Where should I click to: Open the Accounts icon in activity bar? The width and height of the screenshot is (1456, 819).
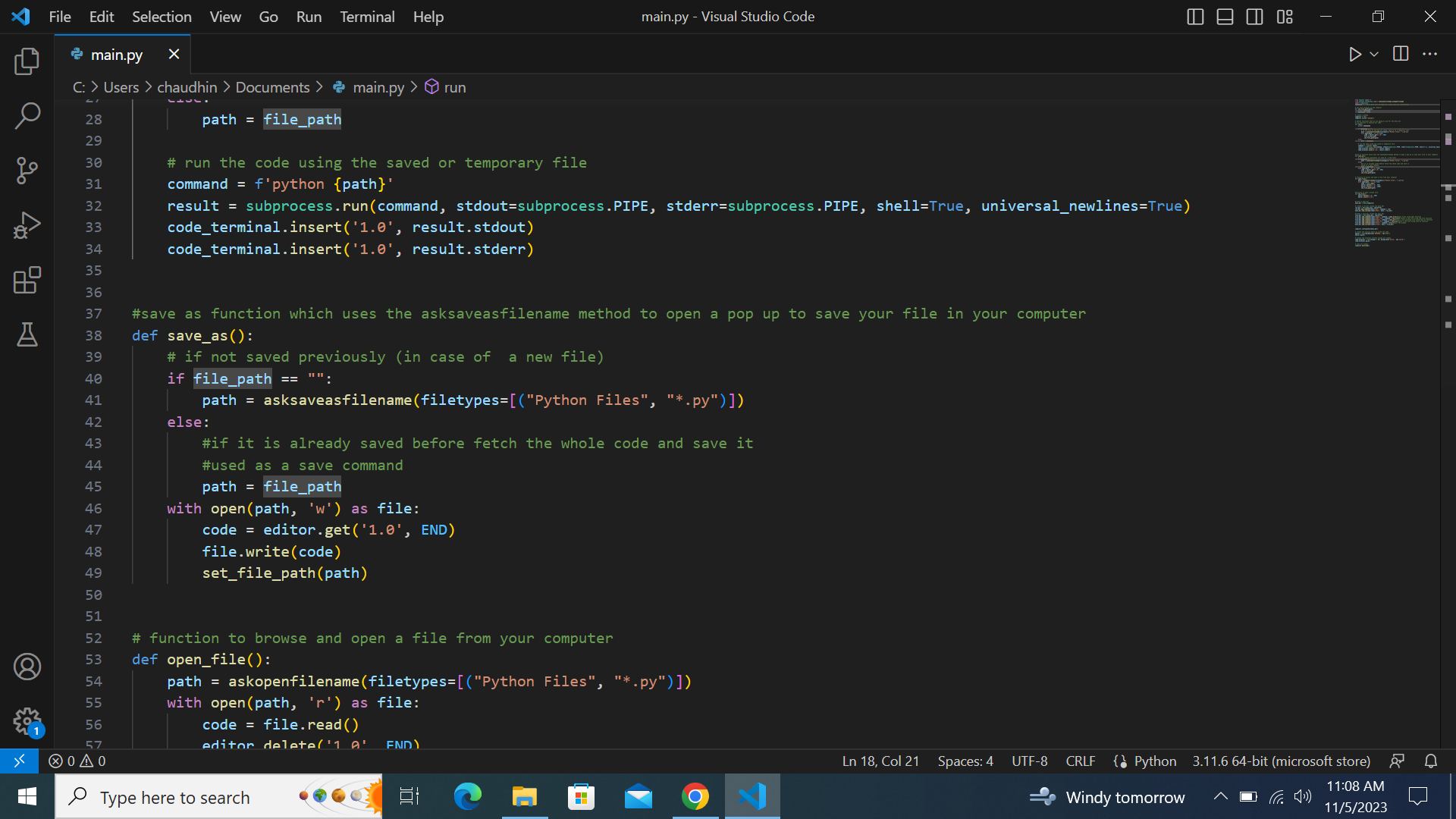pyautogui.click(x=27, y=667)
